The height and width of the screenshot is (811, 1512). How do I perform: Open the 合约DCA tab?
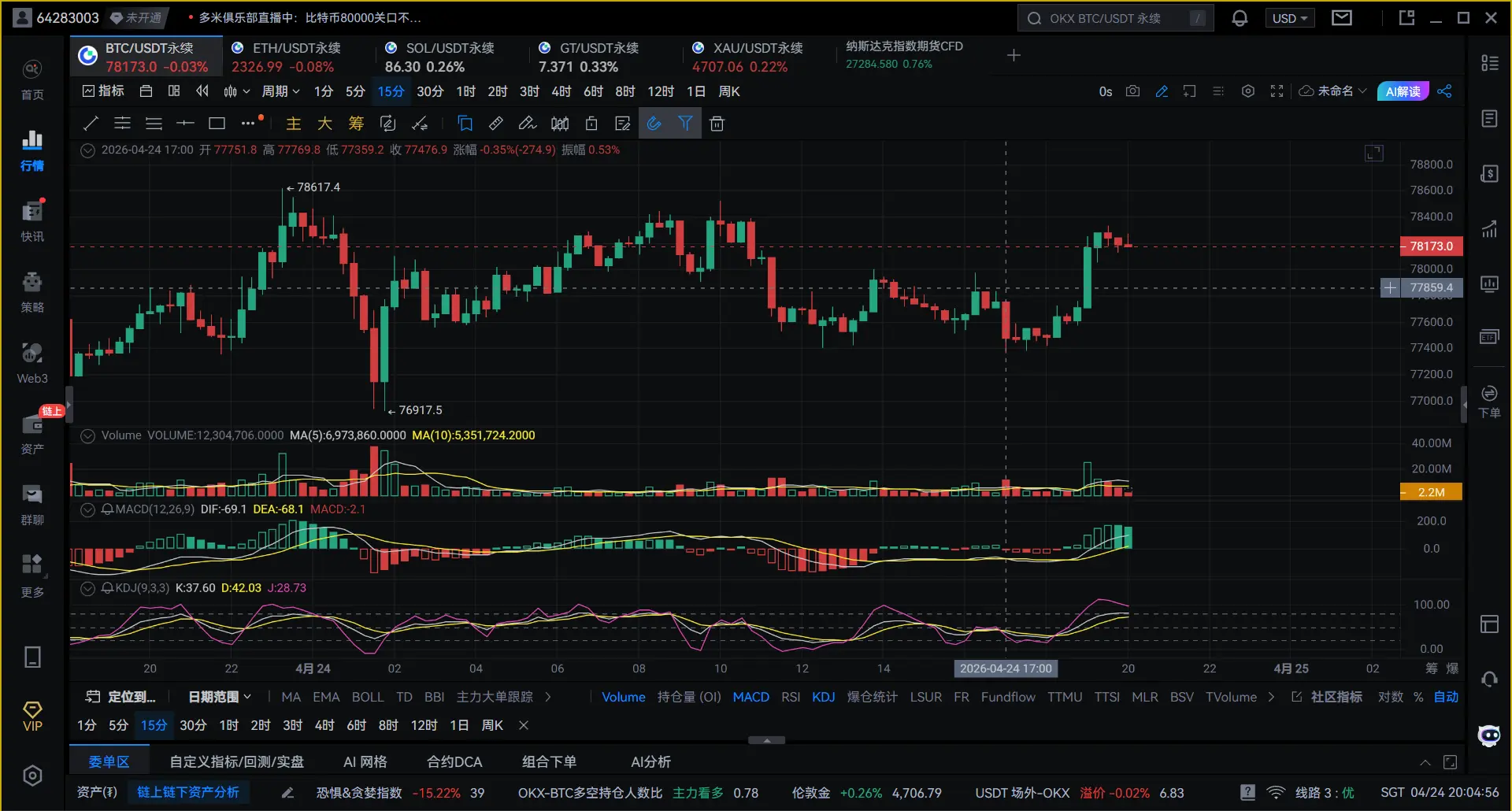(x=454, y=762)
